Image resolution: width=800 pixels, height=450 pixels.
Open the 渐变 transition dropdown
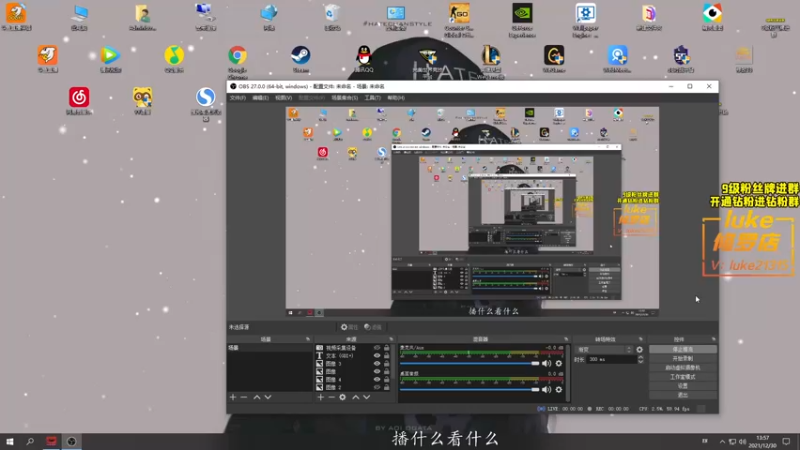(604, 350)
